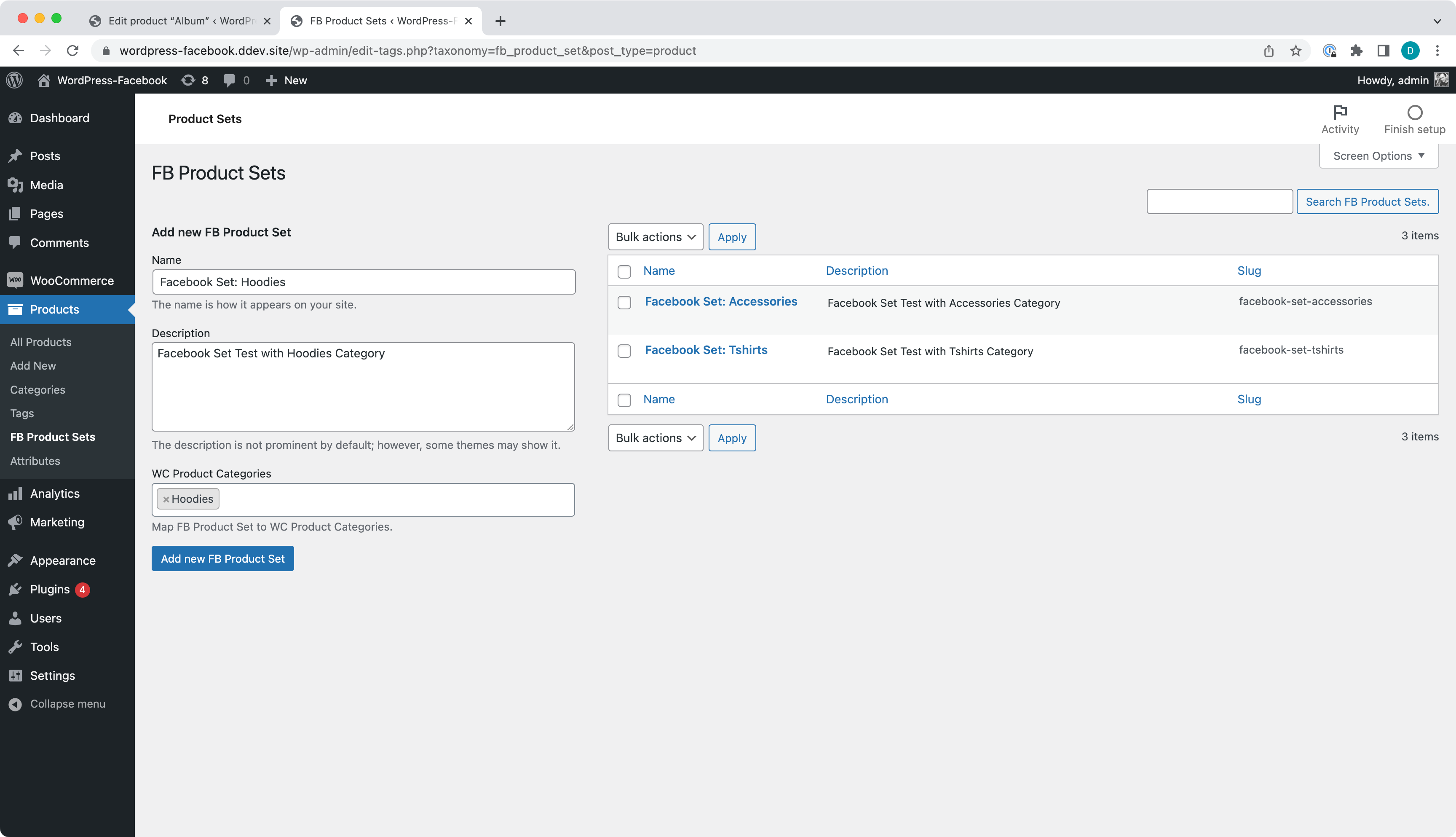The image size is (1456, 837).
Task: Click the browser share icon
Action: point(1269,51)
